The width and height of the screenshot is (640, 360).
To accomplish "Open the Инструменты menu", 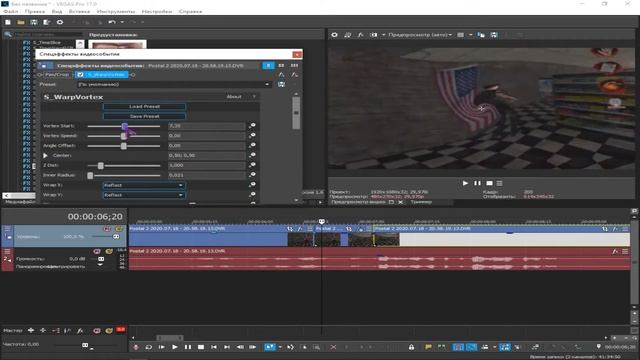I will (116, 11).
